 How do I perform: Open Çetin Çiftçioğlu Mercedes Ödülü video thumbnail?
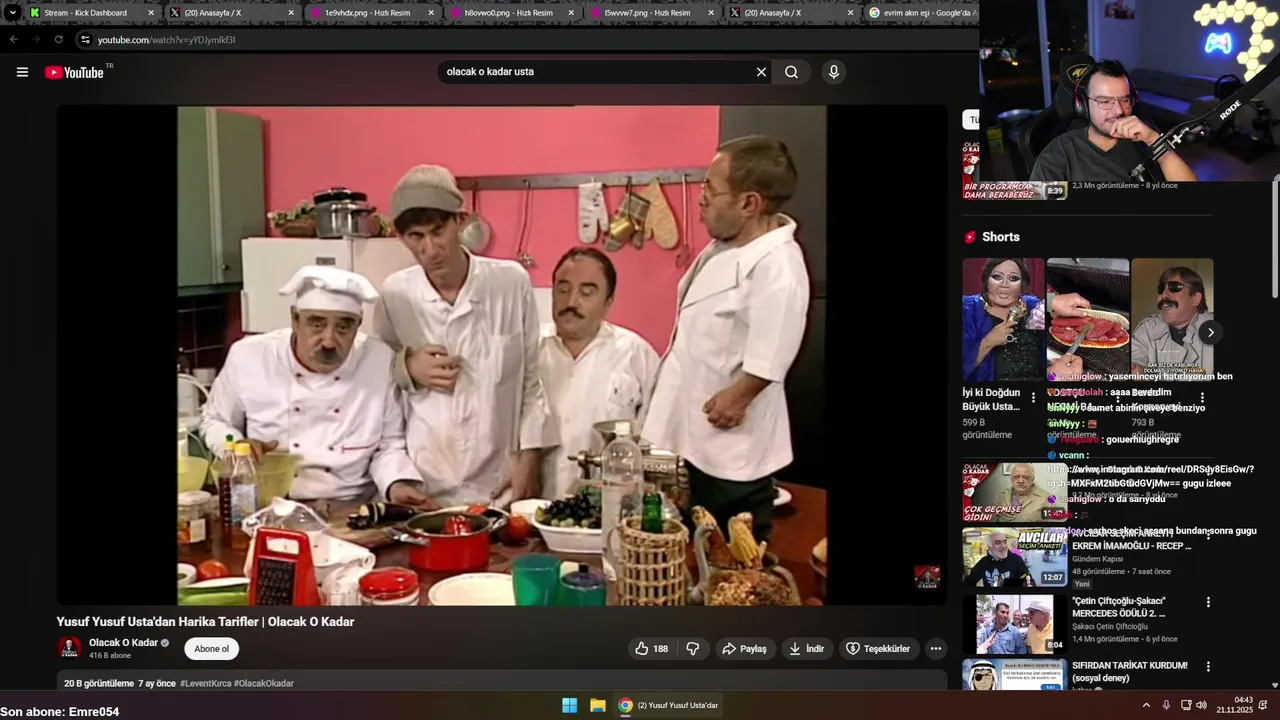(x=1014, y=624)
